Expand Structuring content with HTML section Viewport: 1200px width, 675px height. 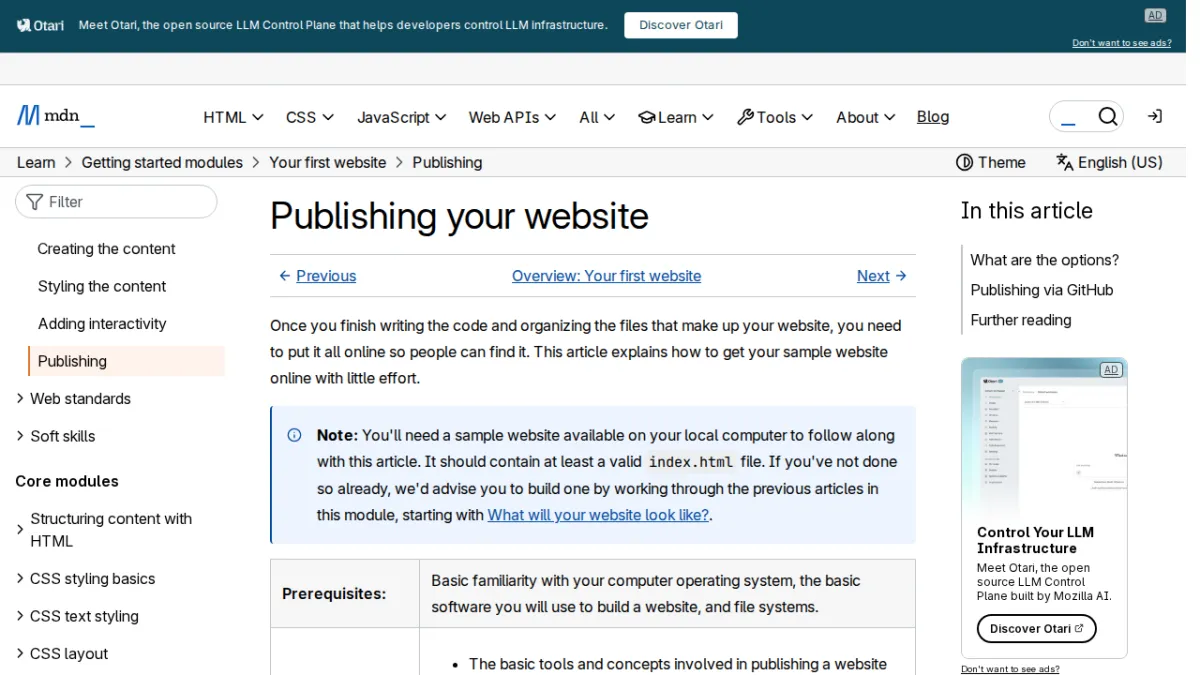pyautogui.click(x=111, y=530)
